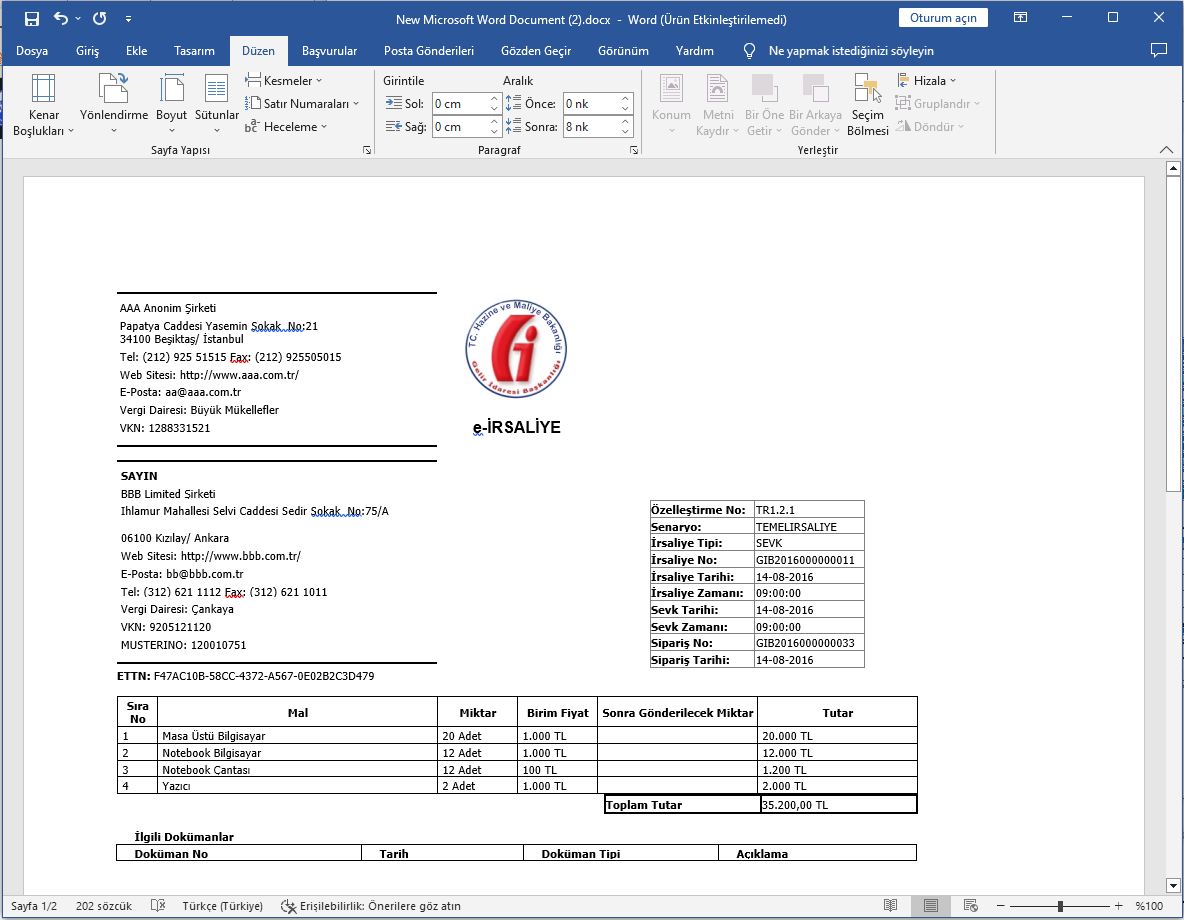Click the Oturum açın sign-in button
The image size is (1184, 920).
point(943,18)
